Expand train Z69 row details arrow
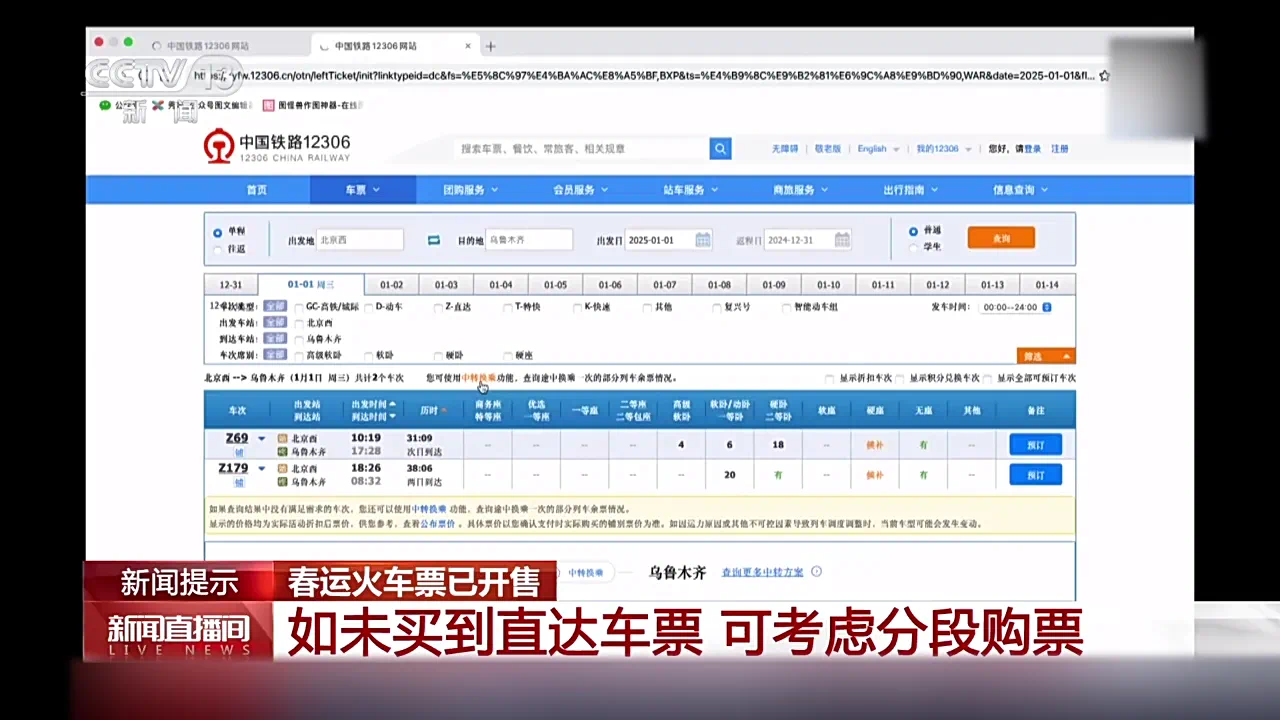This screenshot has height=720, width=1280. pos(259,438)
